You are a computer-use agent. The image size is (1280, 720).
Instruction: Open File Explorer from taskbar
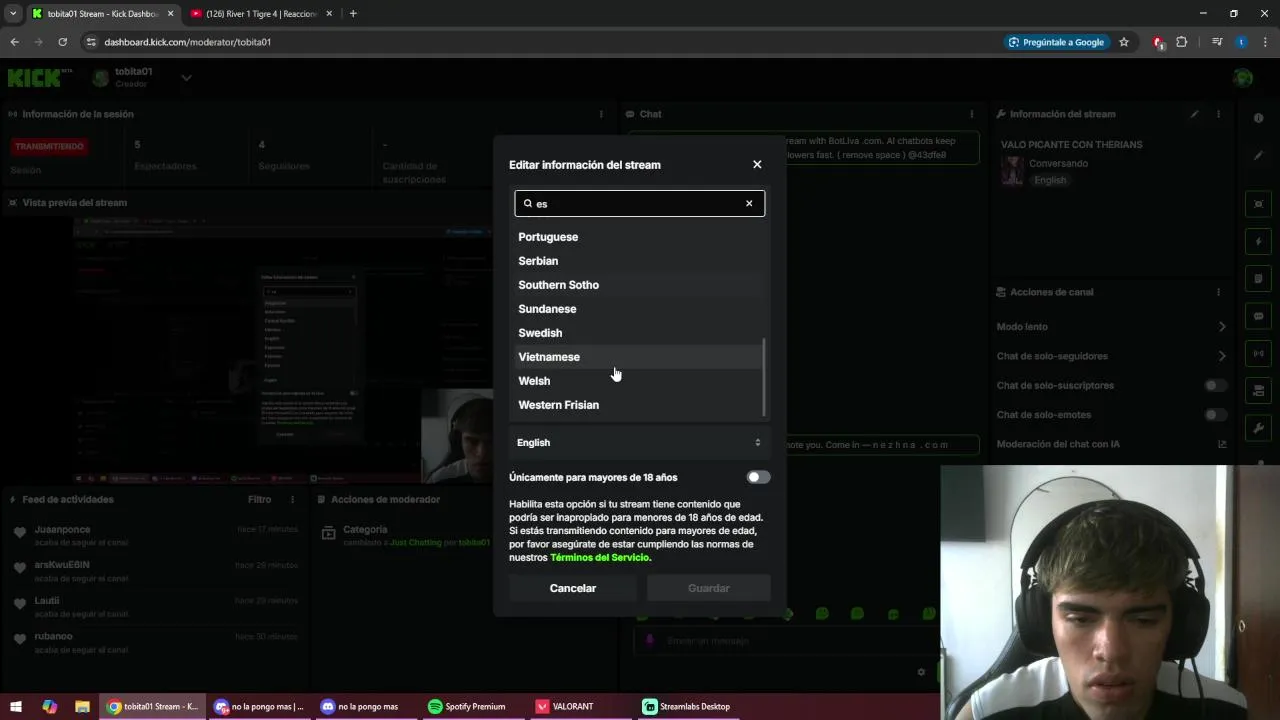pyautogui.click(x=82, y=707)
